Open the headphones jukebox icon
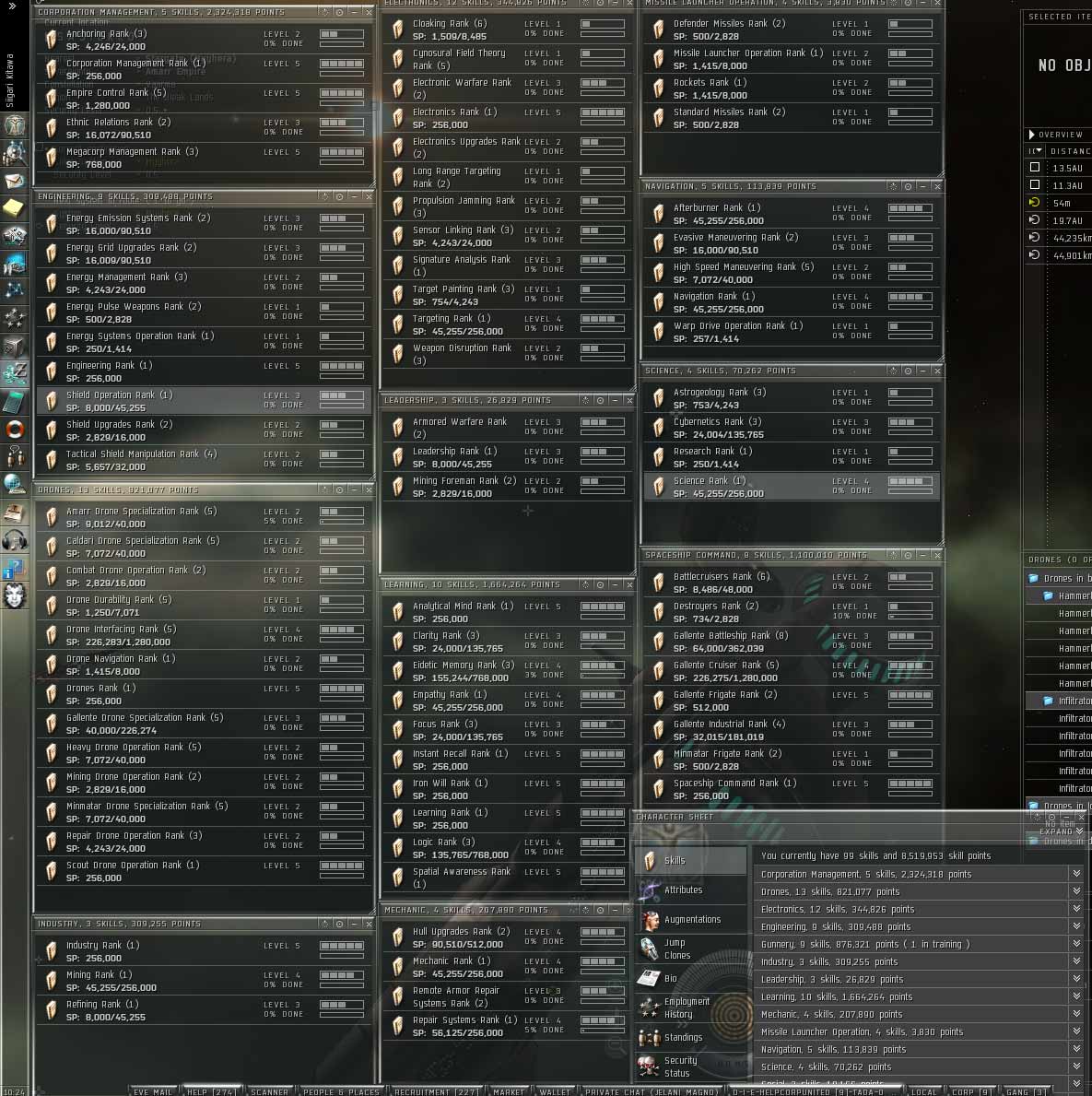 tap(15, 539)
